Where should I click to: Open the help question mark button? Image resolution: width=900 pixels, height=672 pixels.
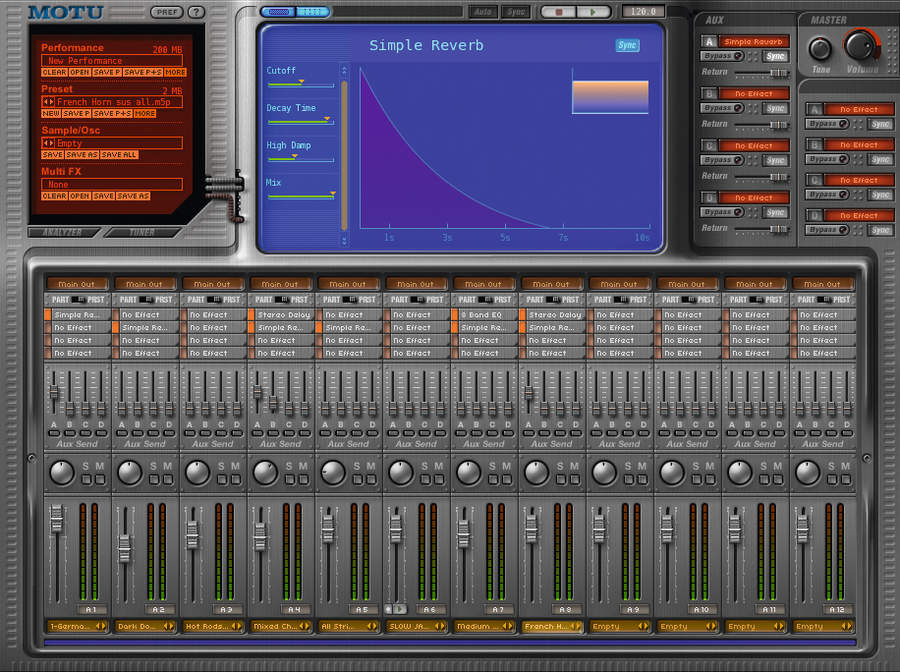(196, 12)
